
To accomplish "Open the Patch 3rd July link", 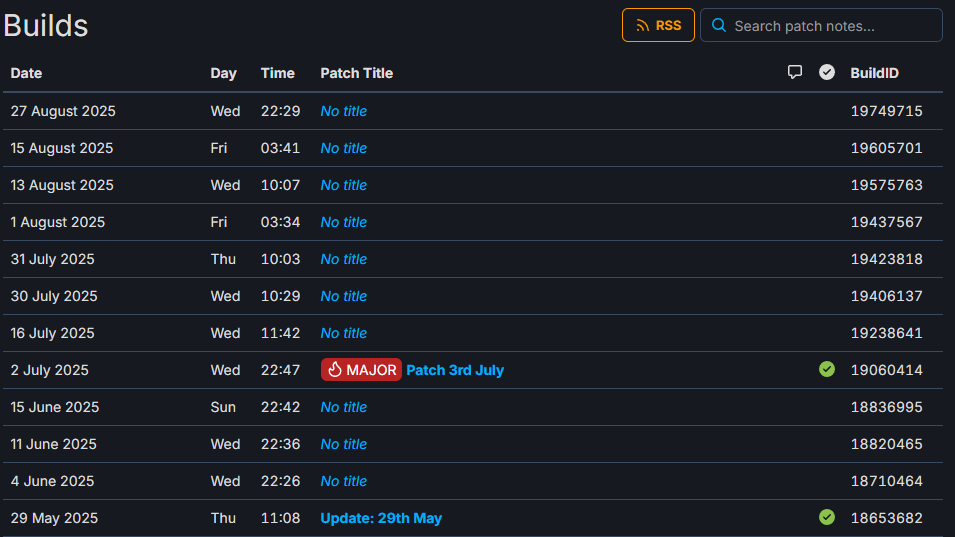I will click(x=455, y=370).
